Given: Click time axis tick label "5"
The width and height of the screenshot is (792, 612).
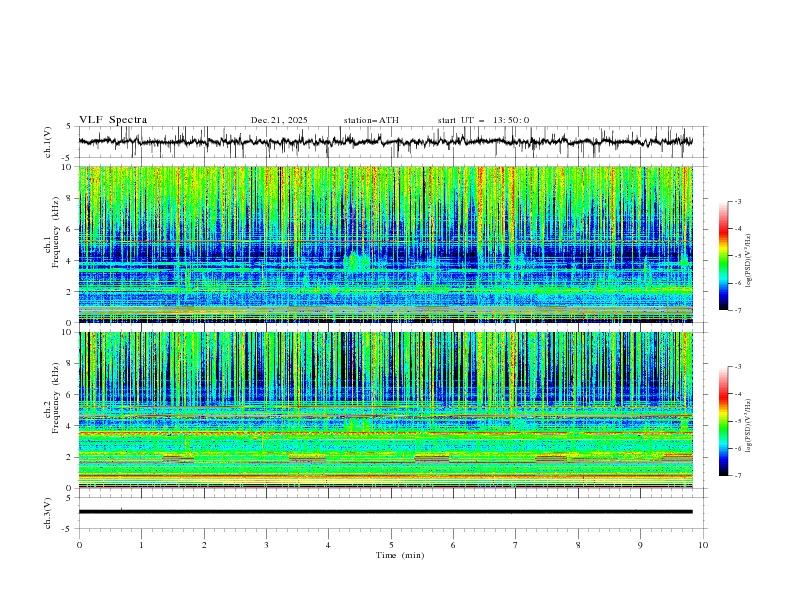Looking at the screenshot, I should 391,545.
